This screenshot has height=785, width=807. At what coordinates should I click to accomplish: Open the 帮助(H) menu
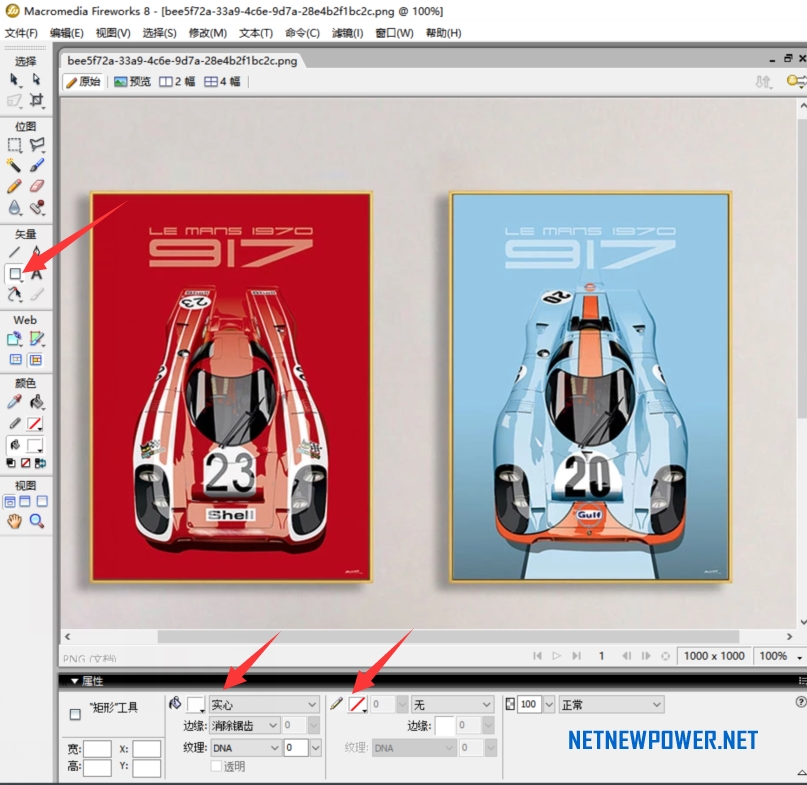coord(444,33)
